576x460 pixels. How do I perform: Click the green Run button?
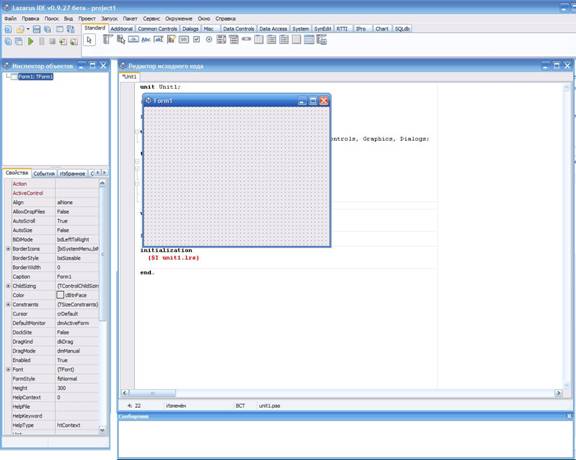pyautogui.click(x=31, y=42)
